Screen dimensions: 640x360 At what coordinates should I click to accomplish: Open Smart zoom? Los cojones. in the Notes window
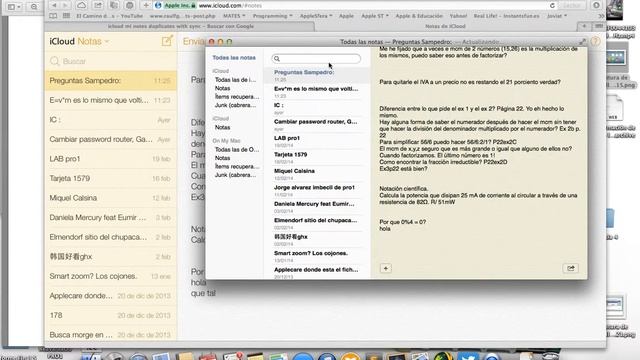pyautogui.click(x=317, y=256)
